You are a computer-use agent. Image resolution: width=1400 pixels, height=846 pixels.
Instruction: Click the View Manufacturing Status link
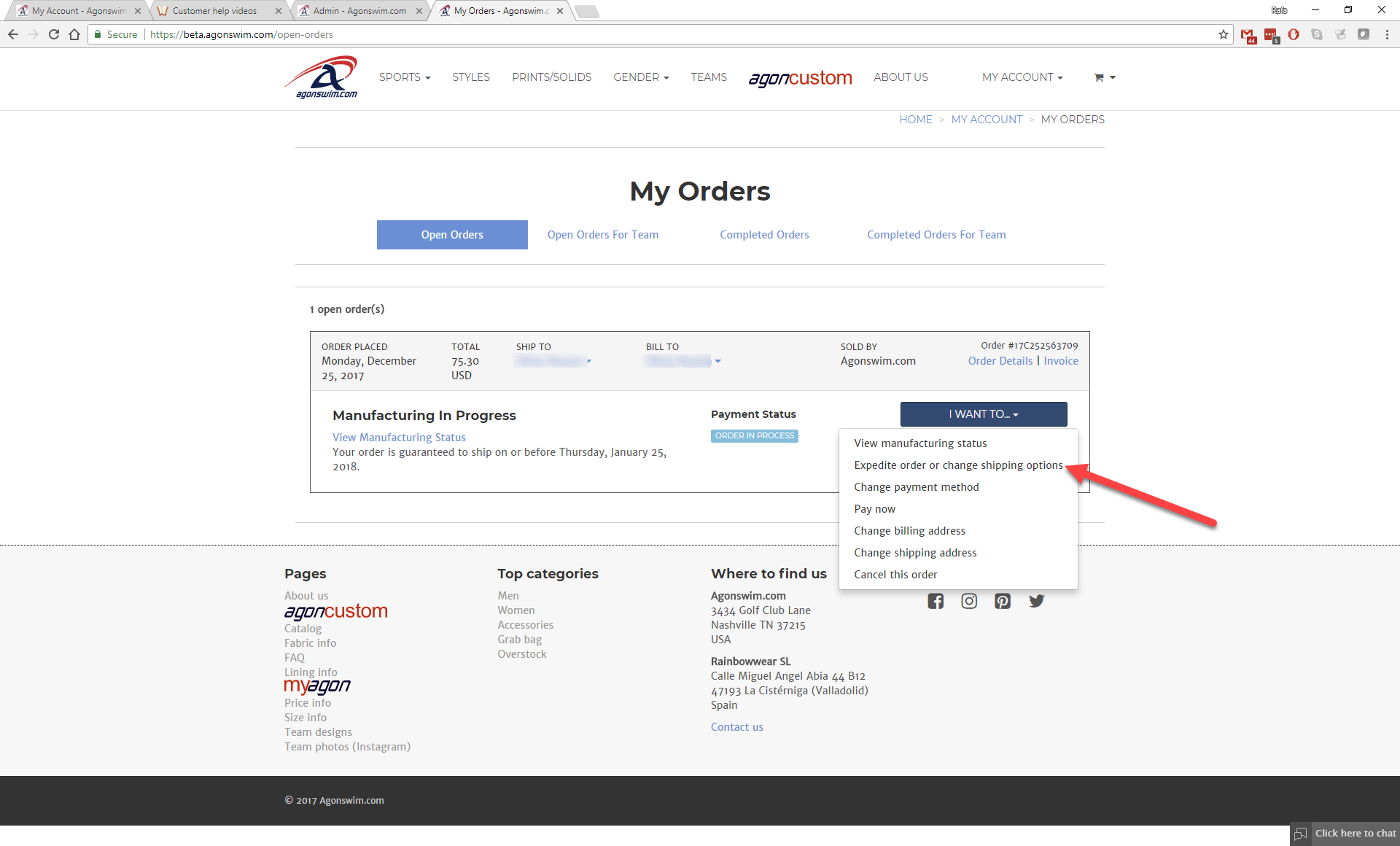click(x=399, y=438)
